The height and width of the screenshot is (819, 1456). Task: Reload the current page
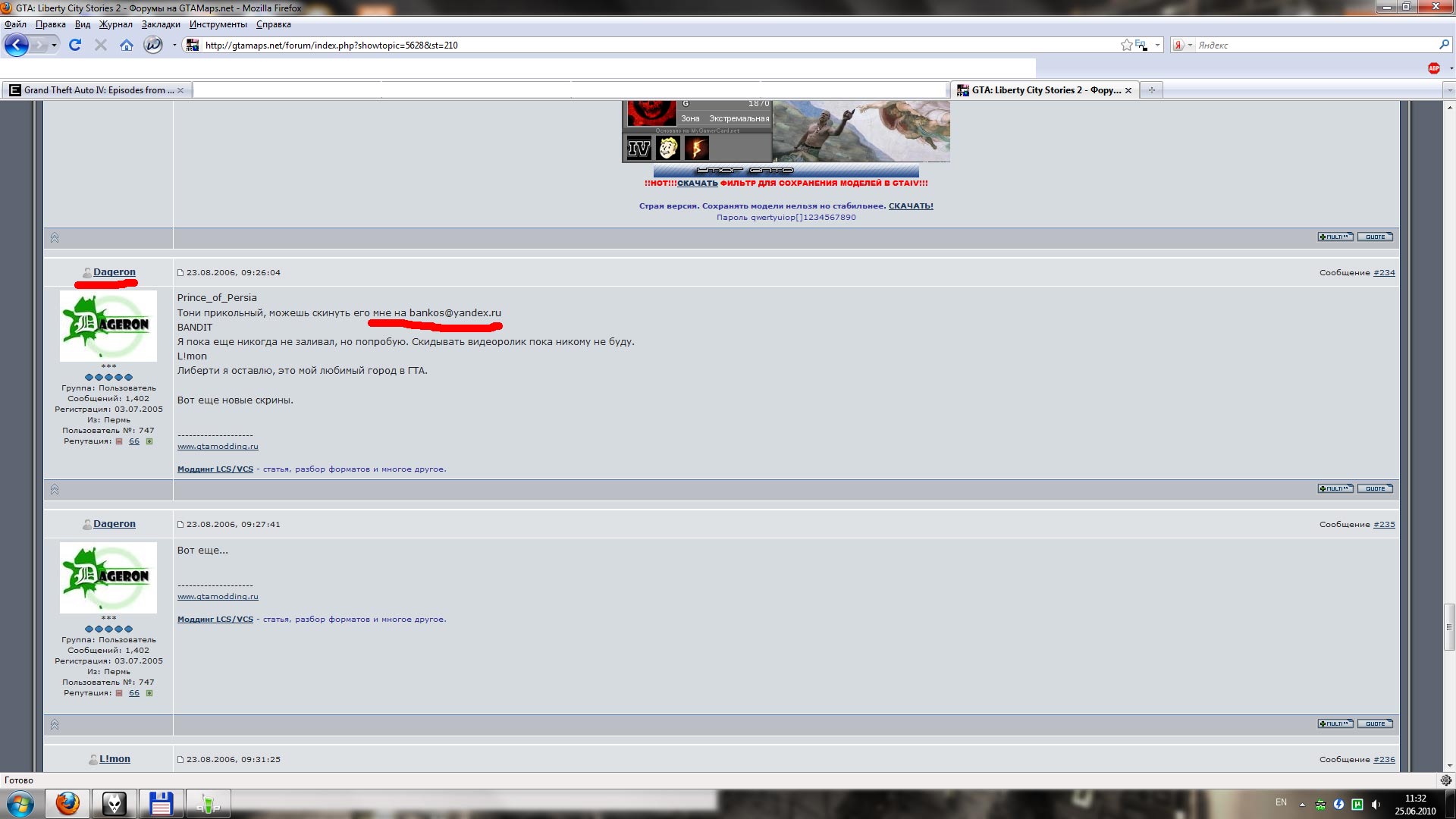[75, 45]
